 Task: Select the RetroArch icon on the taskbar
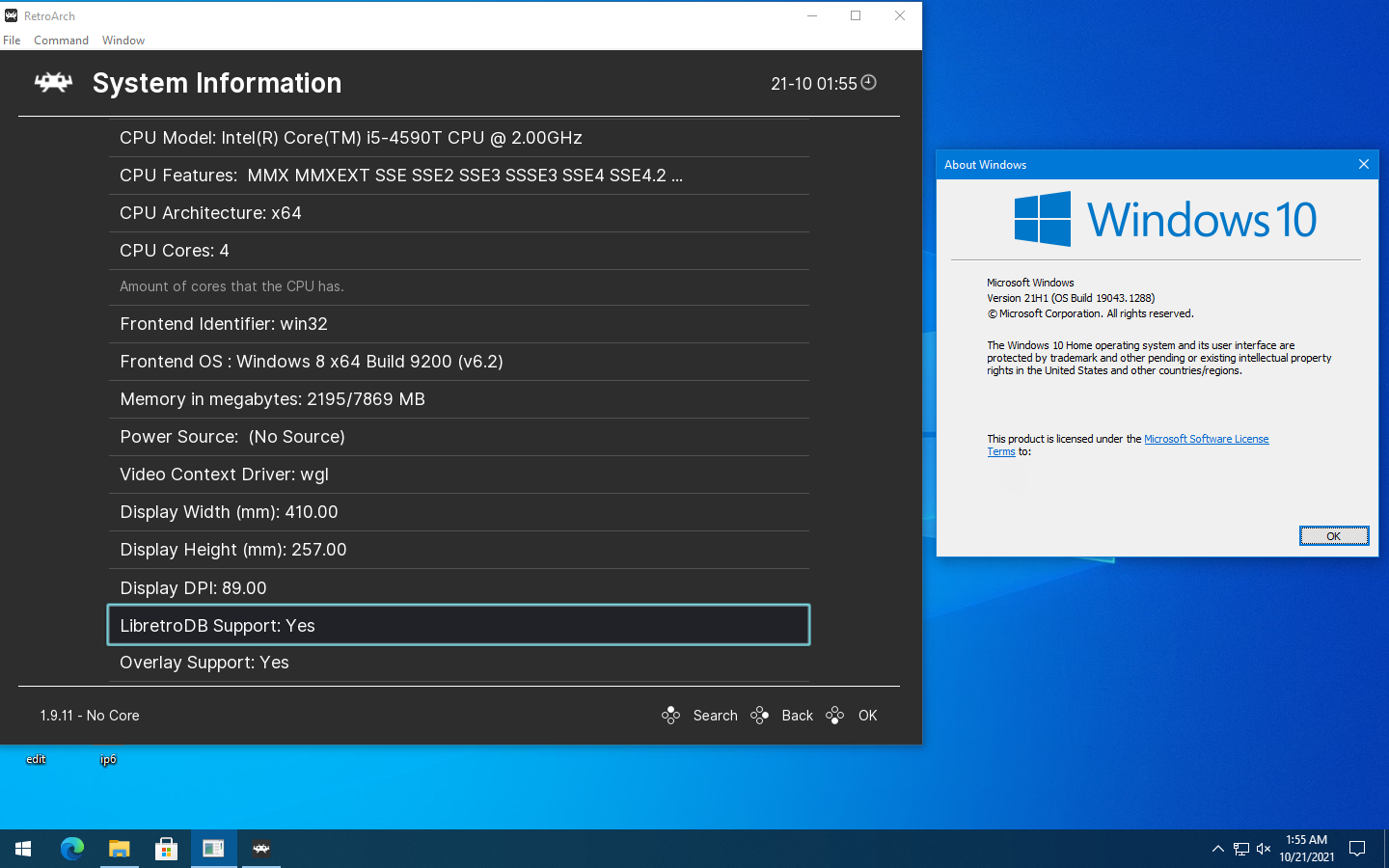click(x=260, y=849)
